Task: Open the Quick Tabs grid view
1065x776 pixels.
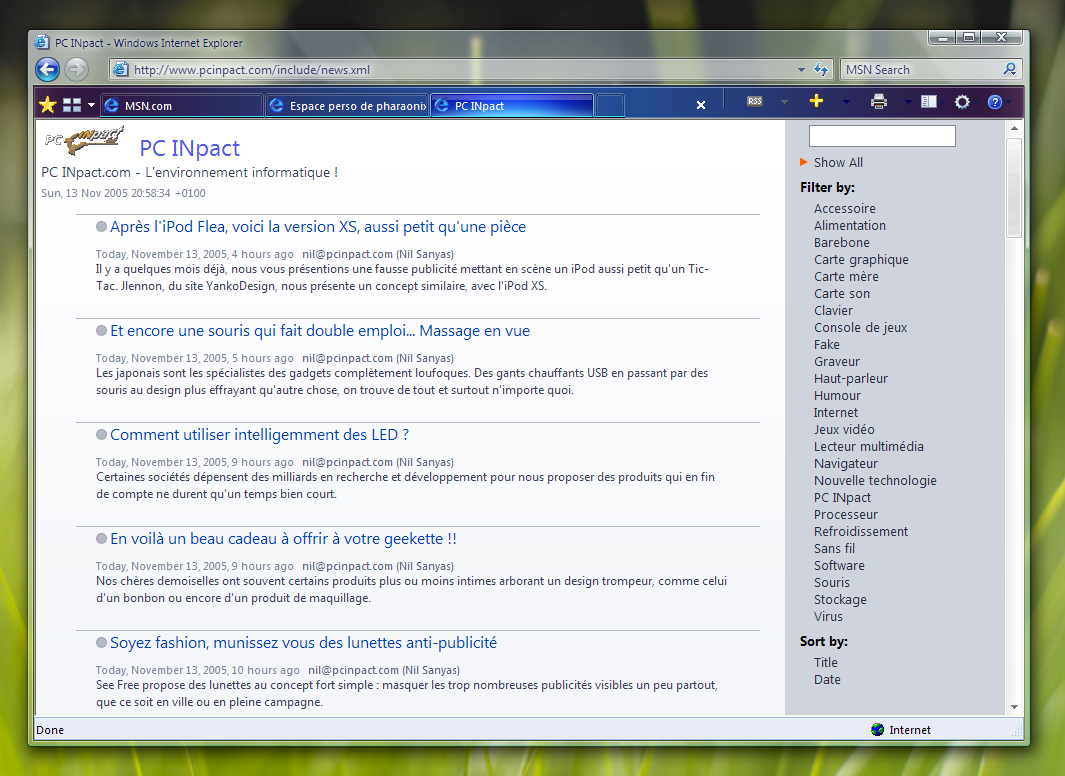Action: click(x=72, y=105)
